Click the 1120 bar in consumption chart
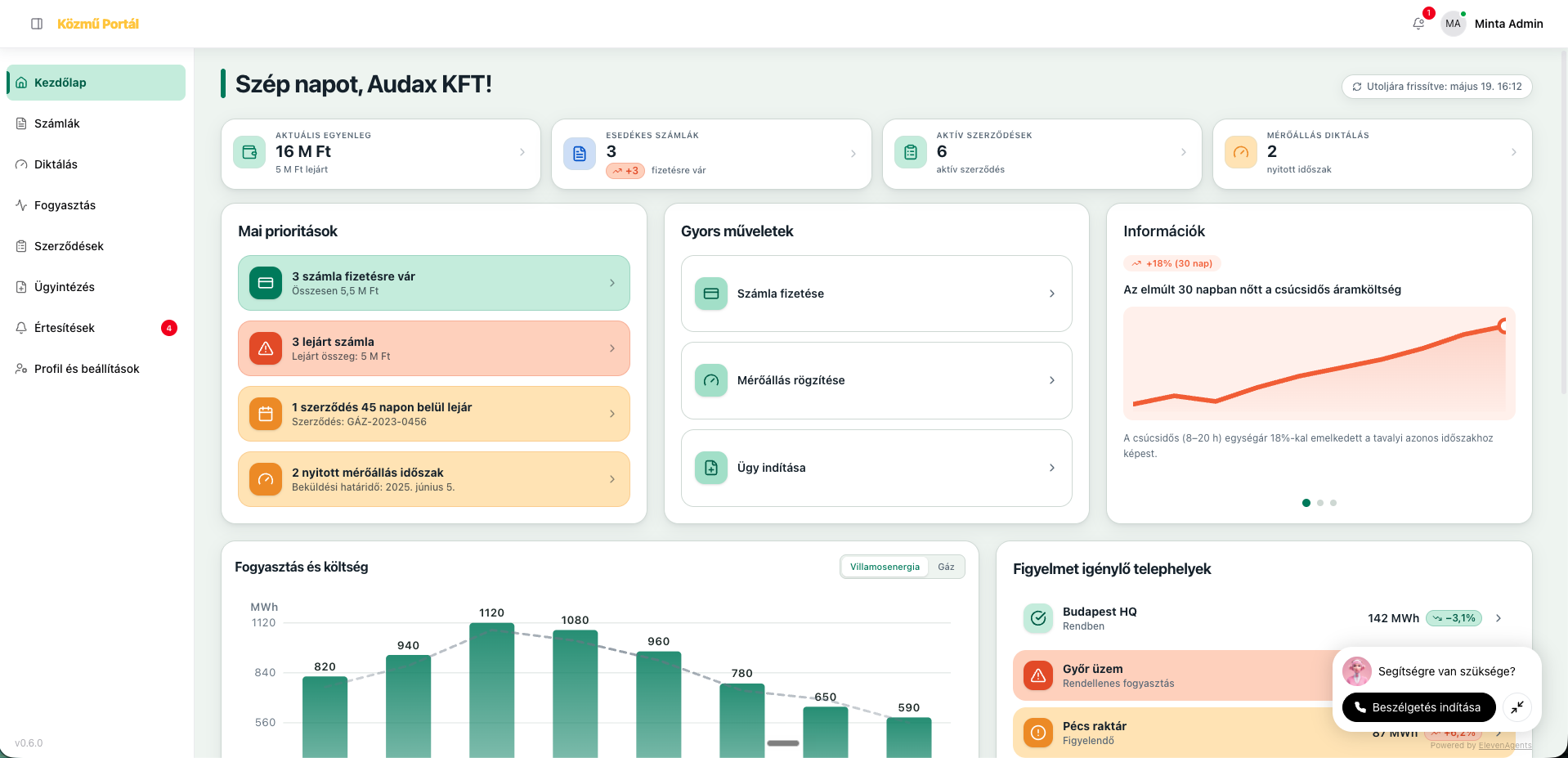Image resolution: width=1568 pixels, height=758 pixels. 492,690
